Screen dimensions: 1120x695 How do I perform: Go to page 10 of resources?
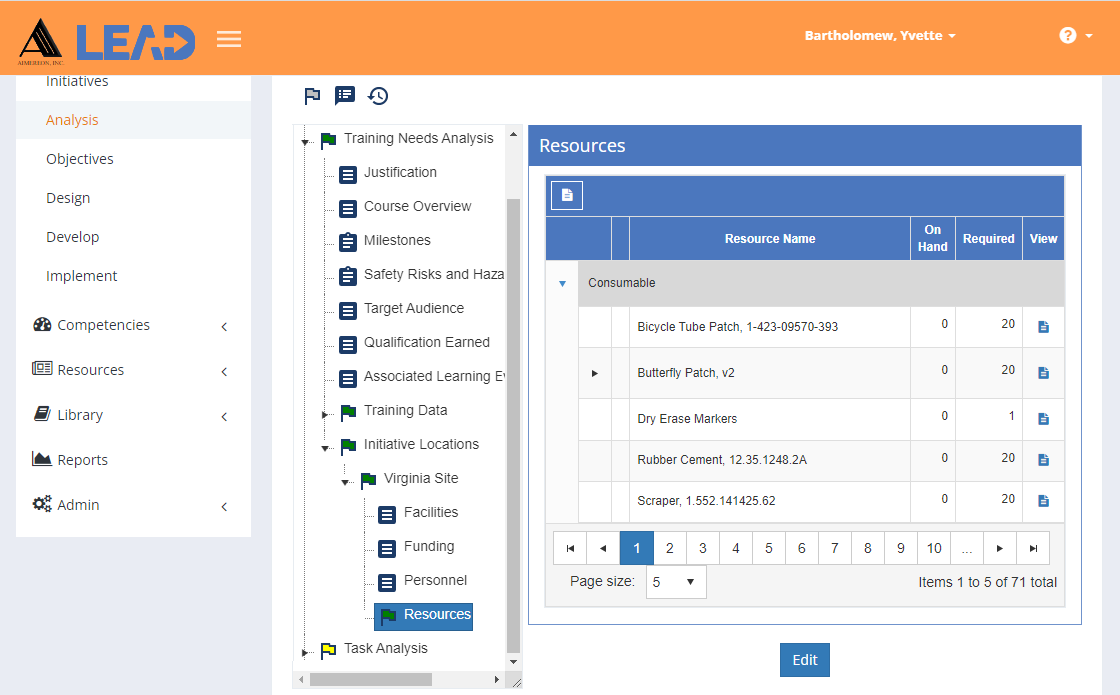coord(934,548)
